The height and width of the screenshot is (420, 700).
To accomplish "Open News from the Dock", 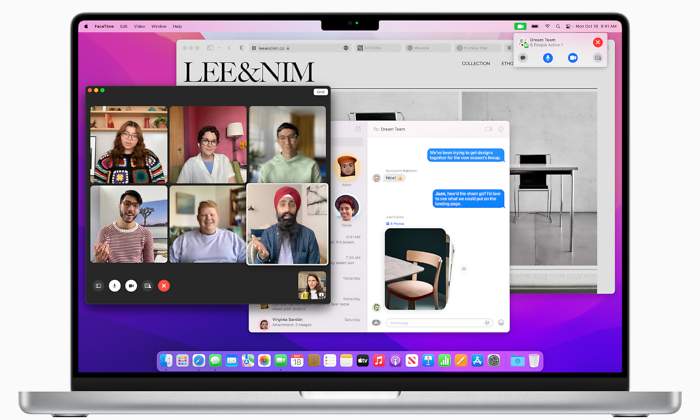I will click(412, 361).
